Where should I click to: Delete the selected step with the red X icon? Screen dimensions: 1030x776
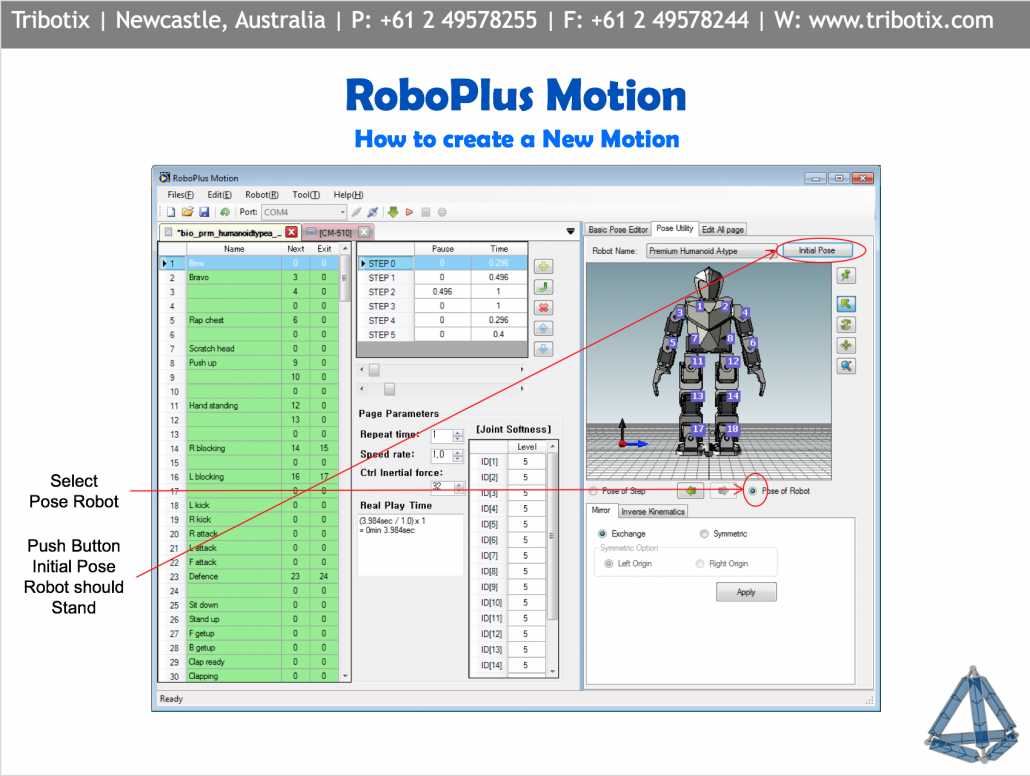[x=543, y=306]
